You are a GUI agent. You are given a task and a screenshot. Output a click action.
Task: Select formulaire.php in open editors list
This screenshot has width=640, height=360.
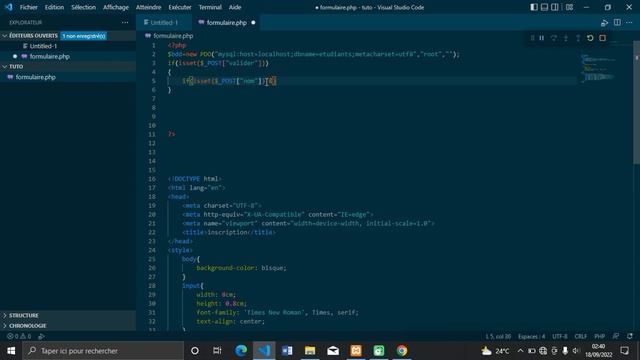click(68, 56)
